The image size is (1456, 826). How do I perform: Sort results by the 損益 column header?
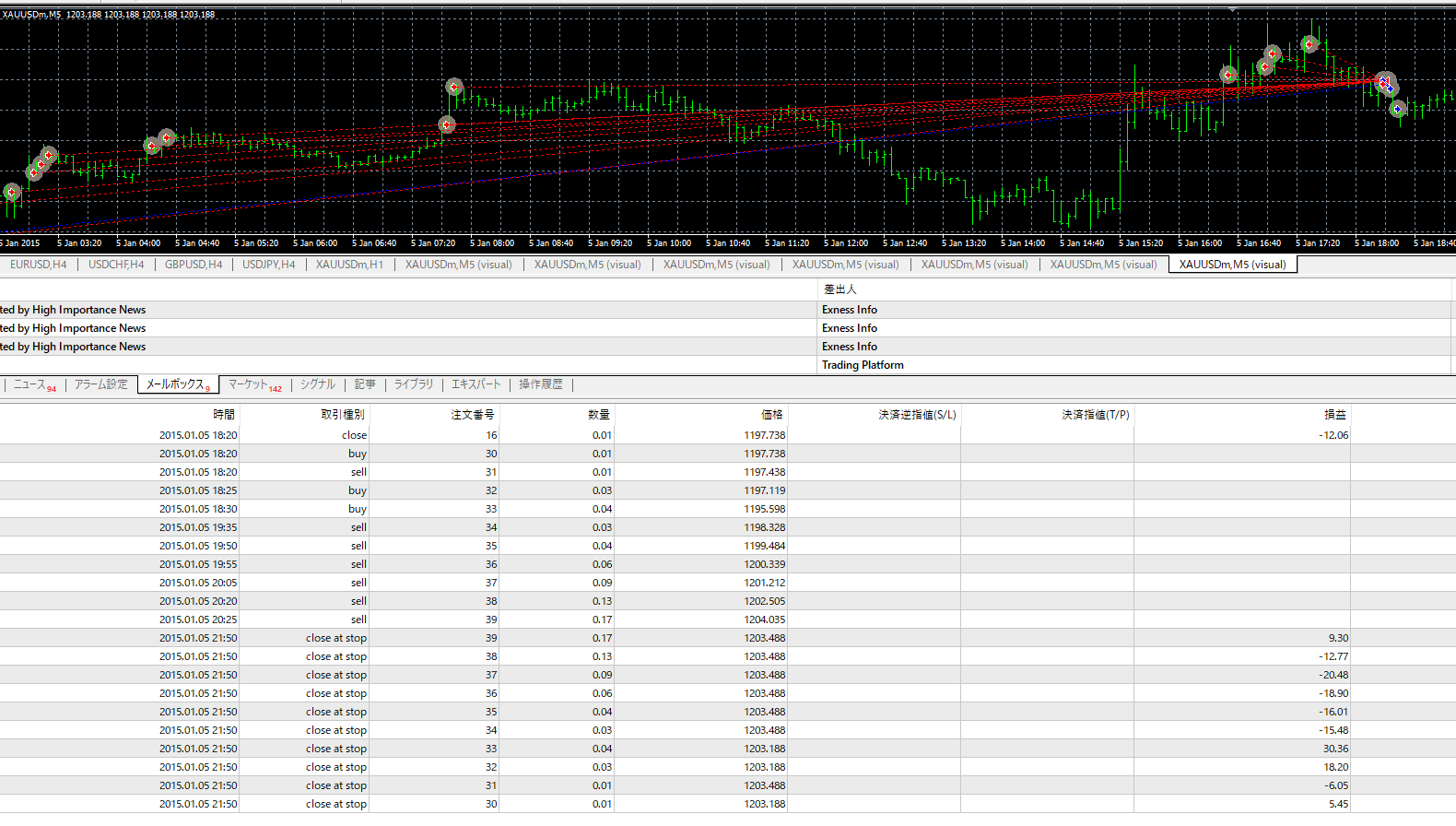(1334, 415)
